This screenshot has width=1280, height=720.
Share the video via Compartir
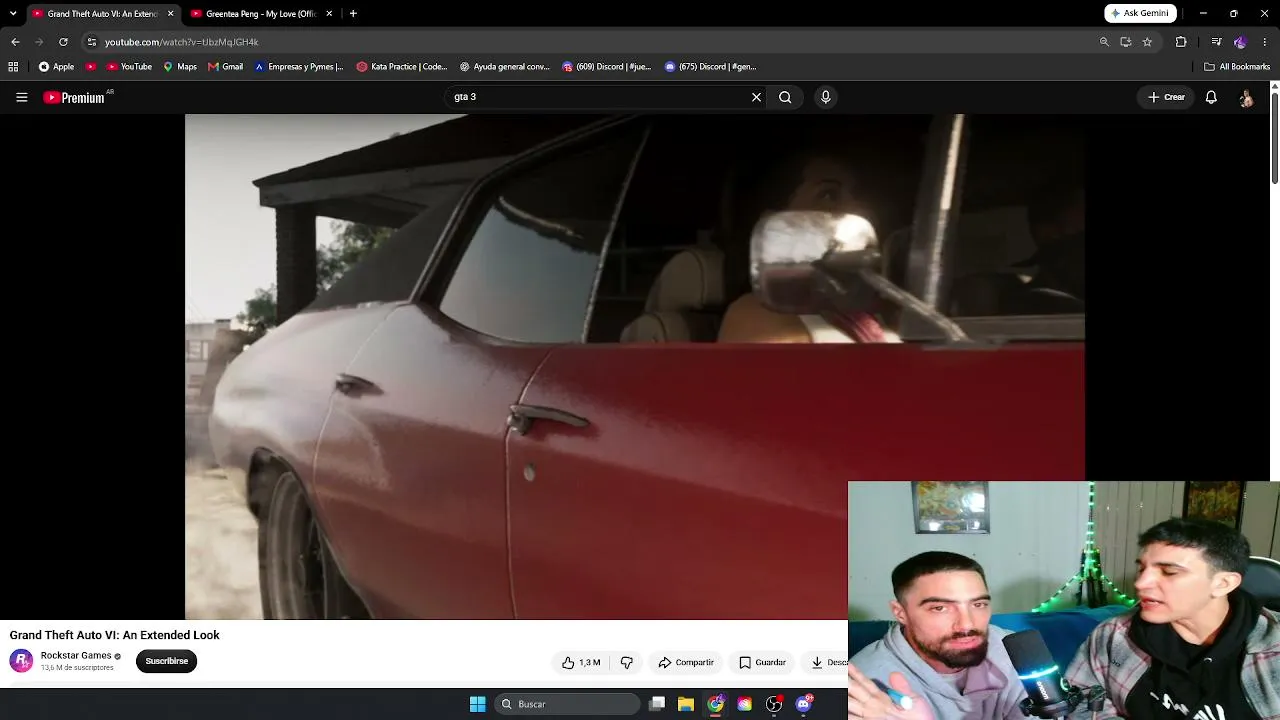click(x=686, y=662)
